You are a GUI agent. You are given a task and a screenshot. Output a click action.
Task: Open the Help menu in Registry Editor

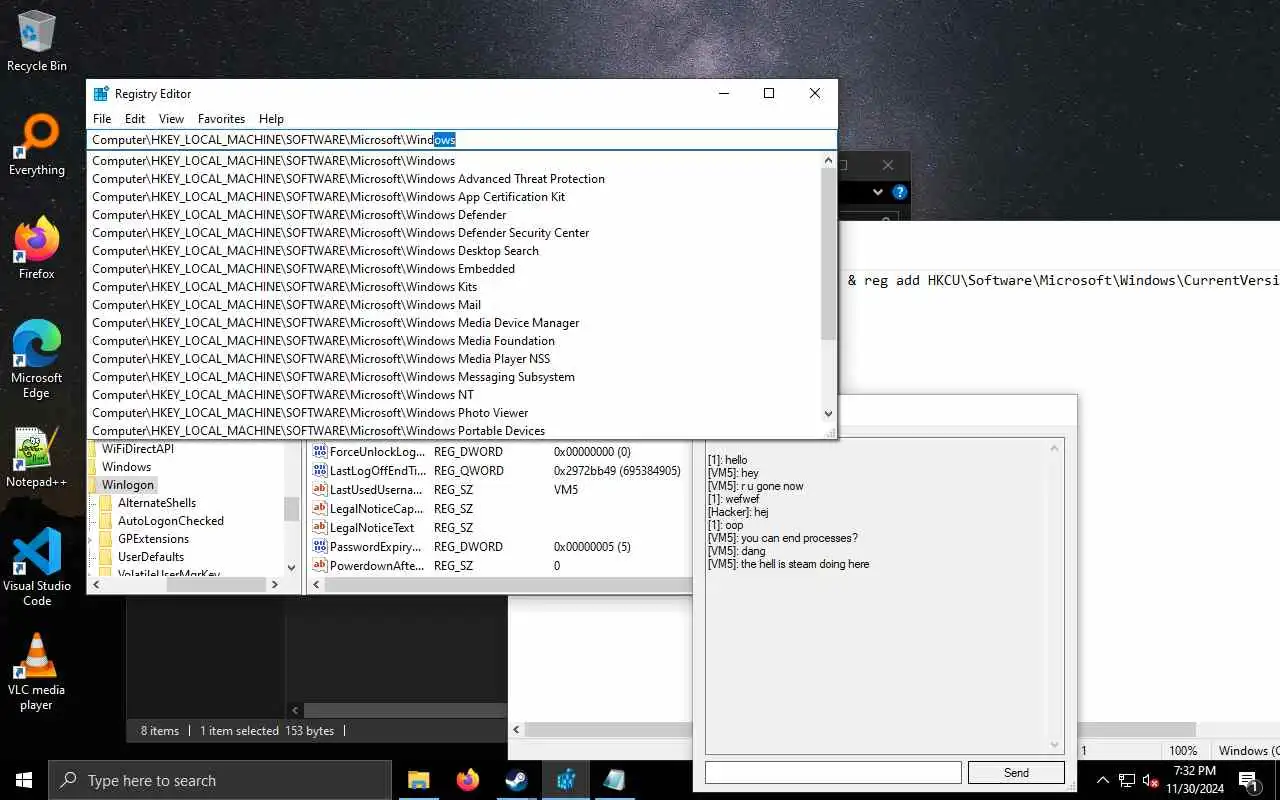271,118
